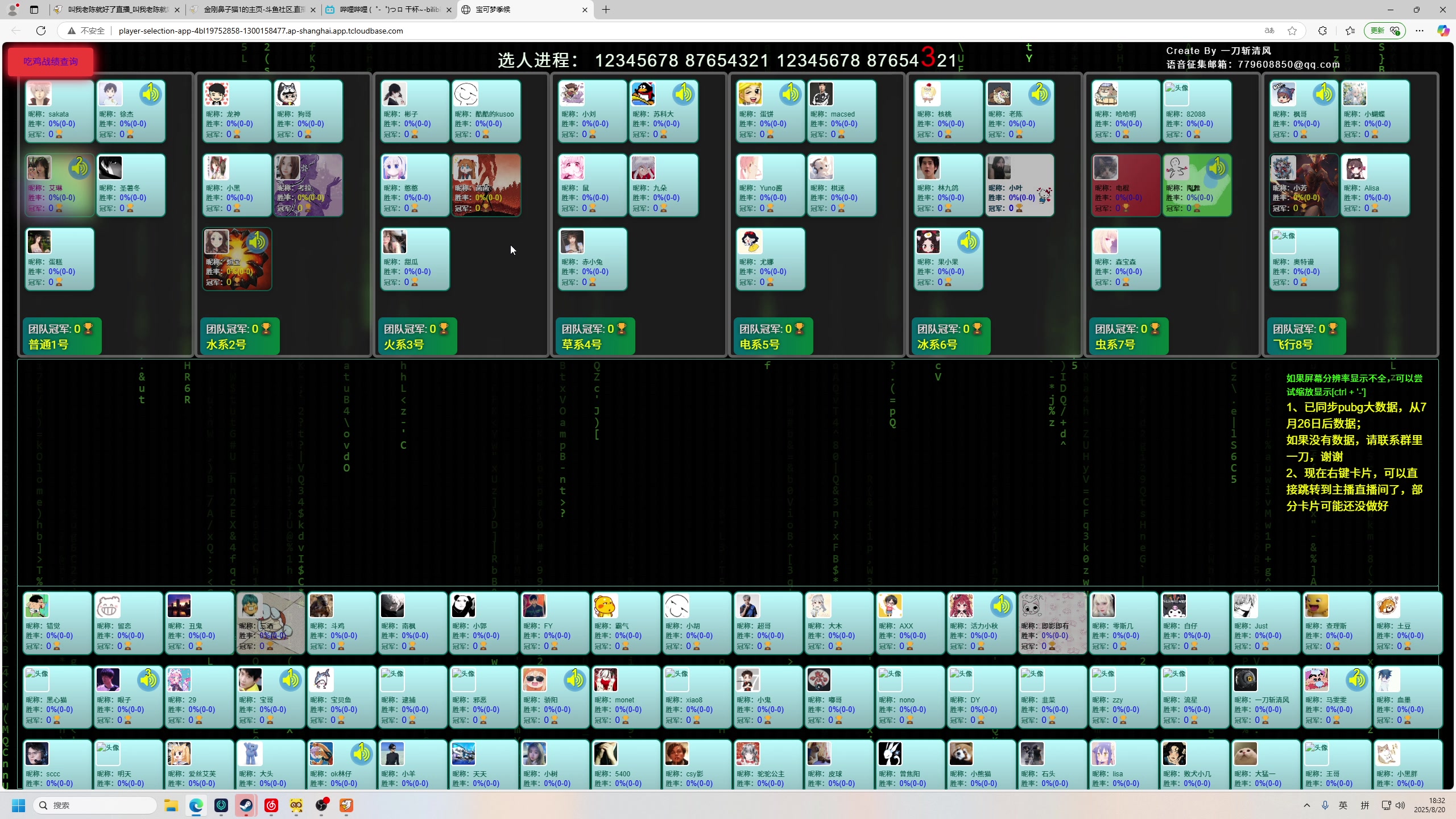Open browser extensions puzzle icon
Screen dimensions: 1456x819
point(1322,31)
